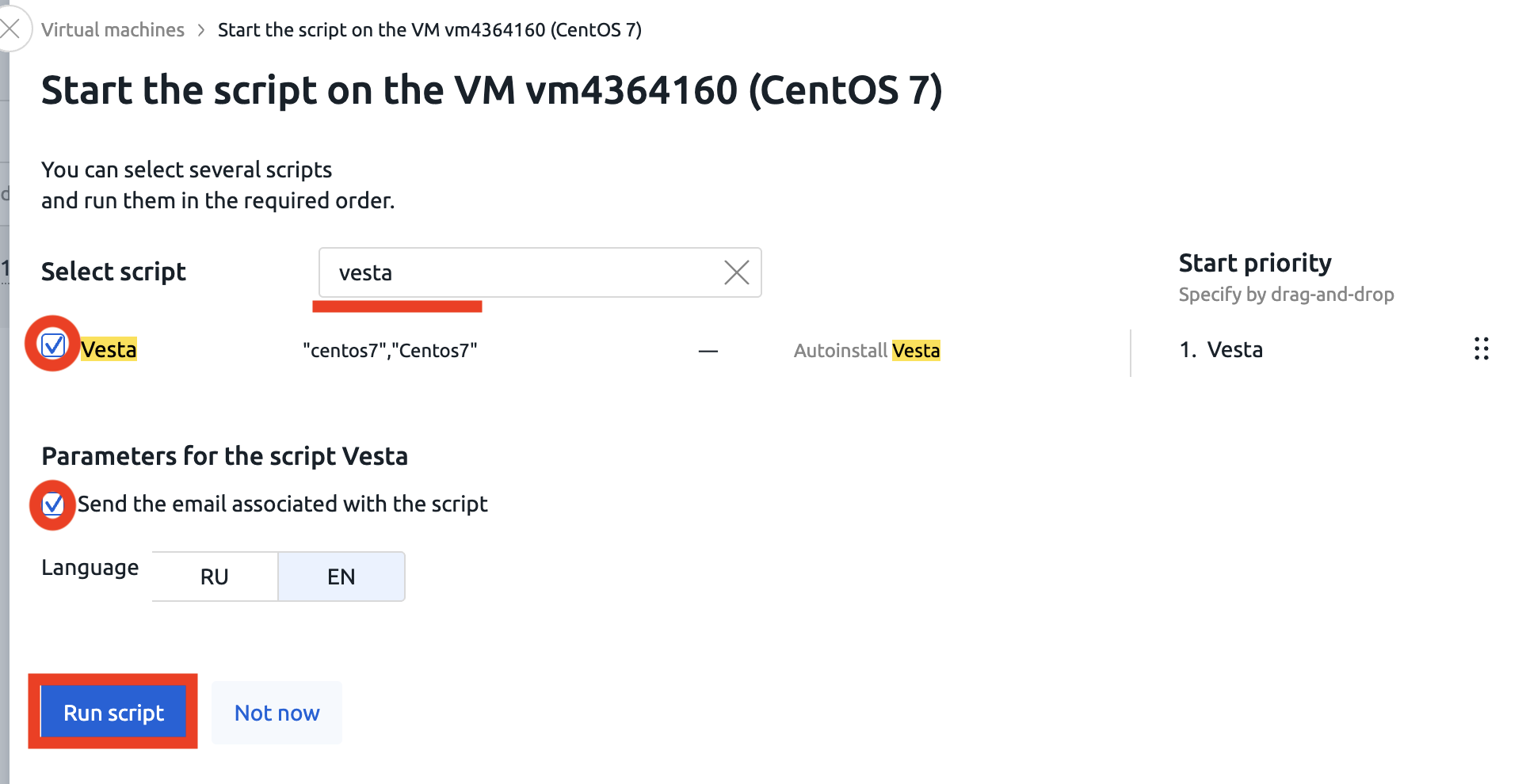
Task: Click the current page breadcrumb Start the script
Action: pyautogui.click(x=429, y=30)
